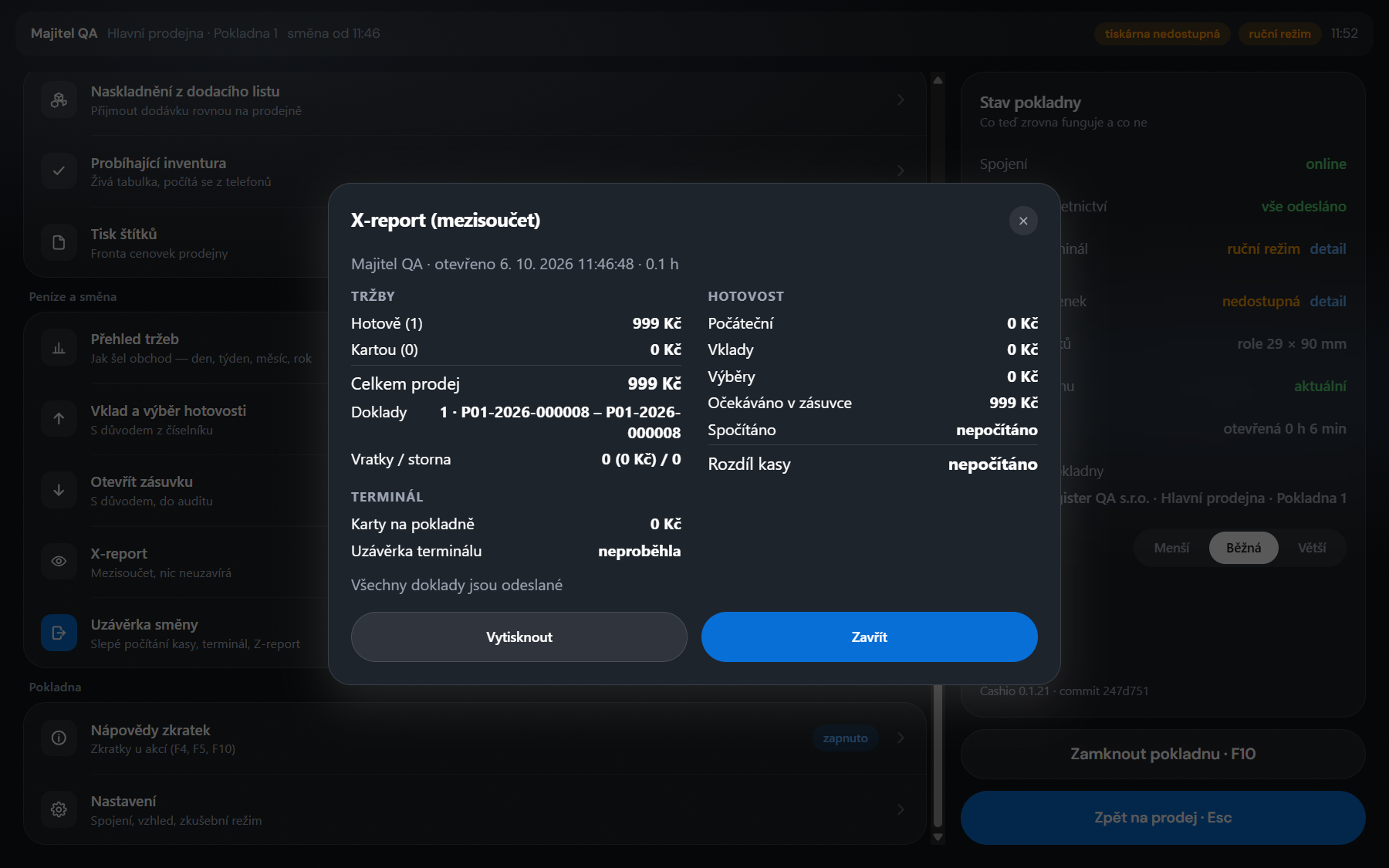The image size is (1389, 868).
Task: Click the Vytisknout button
Action: [519, 637]
